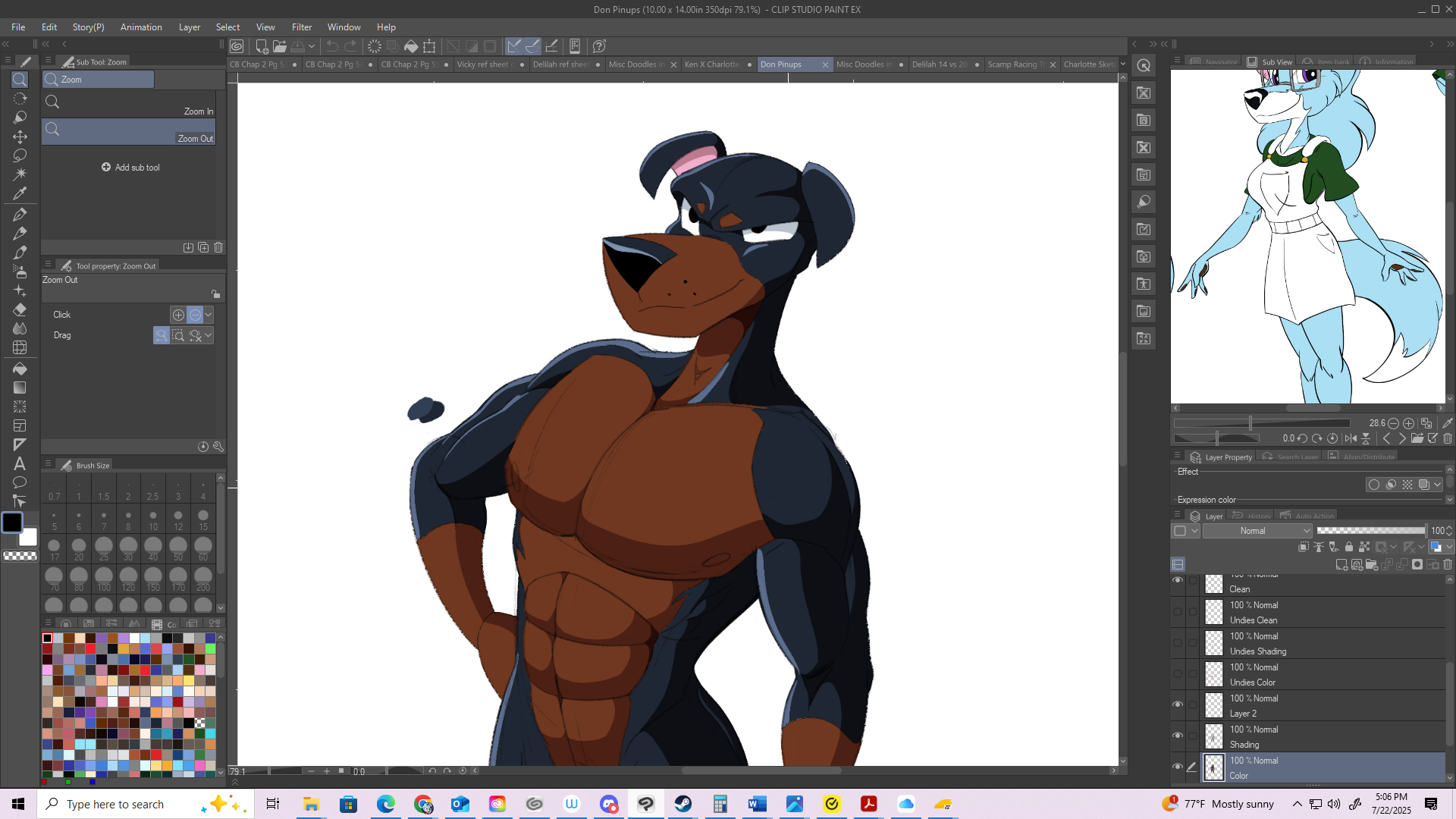Expand the Drag options dropdown arrow

click(x=209, y=334)
